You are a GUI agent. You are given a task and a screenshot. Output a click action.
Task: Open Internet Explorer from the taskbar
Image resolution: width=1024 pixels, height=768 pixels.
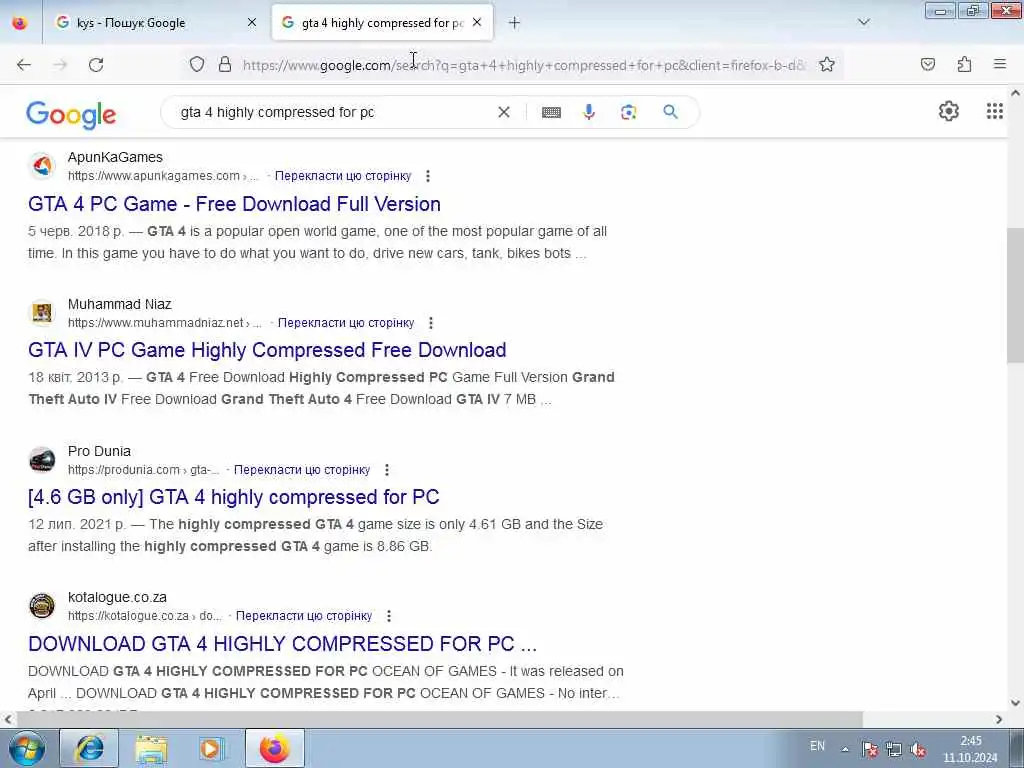[89, 748]
